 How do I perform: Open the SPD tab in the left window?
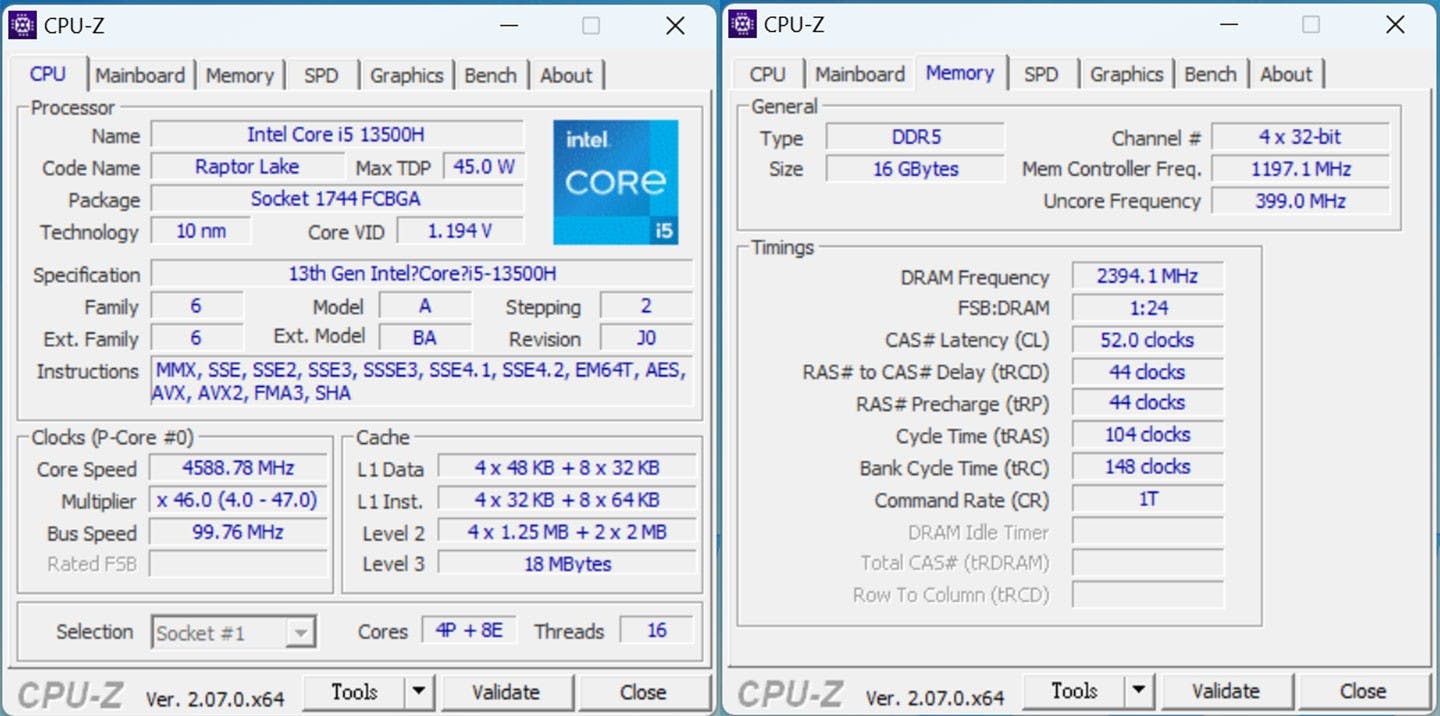click(321, 75)
